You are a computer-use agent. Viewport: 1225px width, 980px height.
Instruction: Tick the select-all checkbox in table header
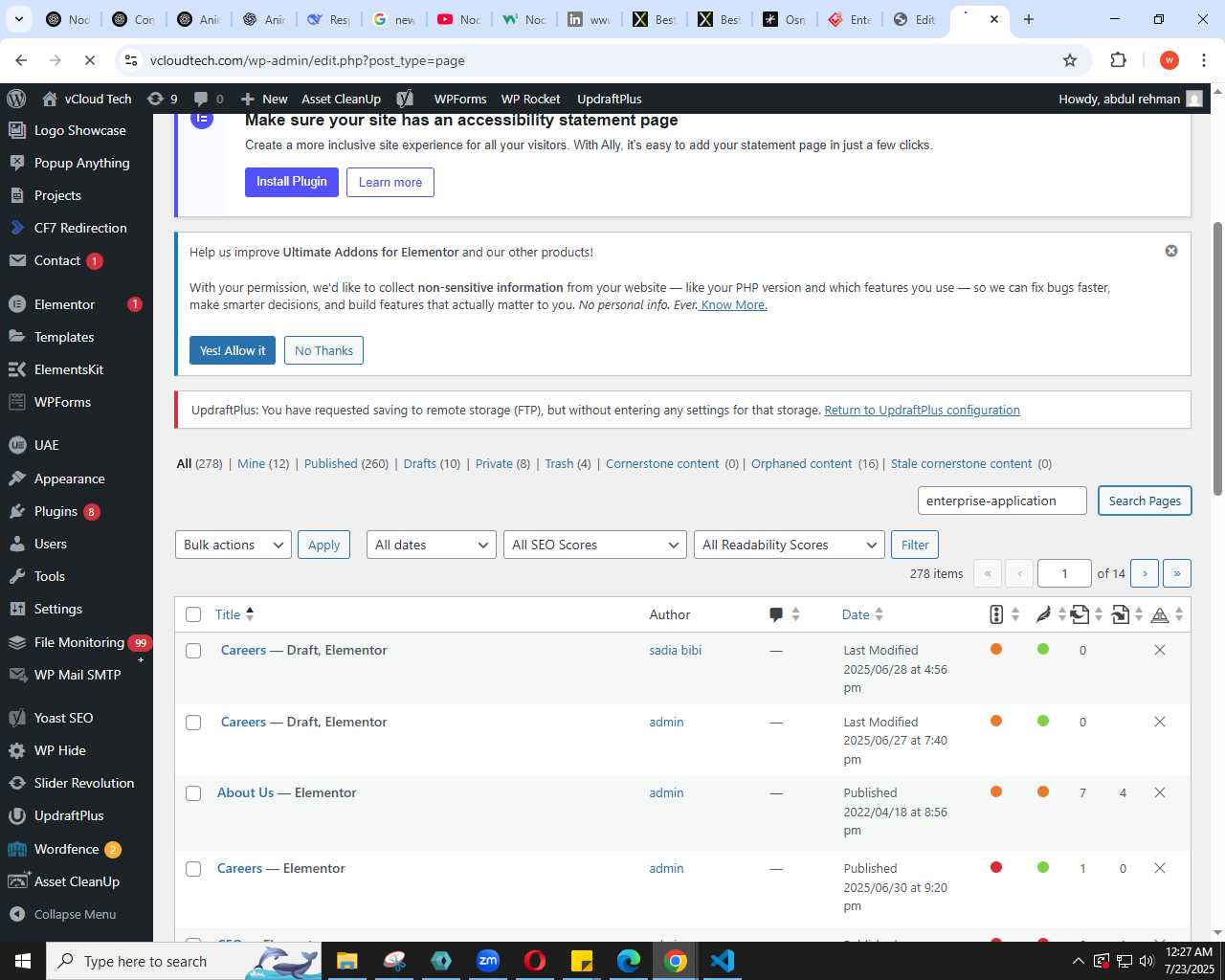[193, 614]
